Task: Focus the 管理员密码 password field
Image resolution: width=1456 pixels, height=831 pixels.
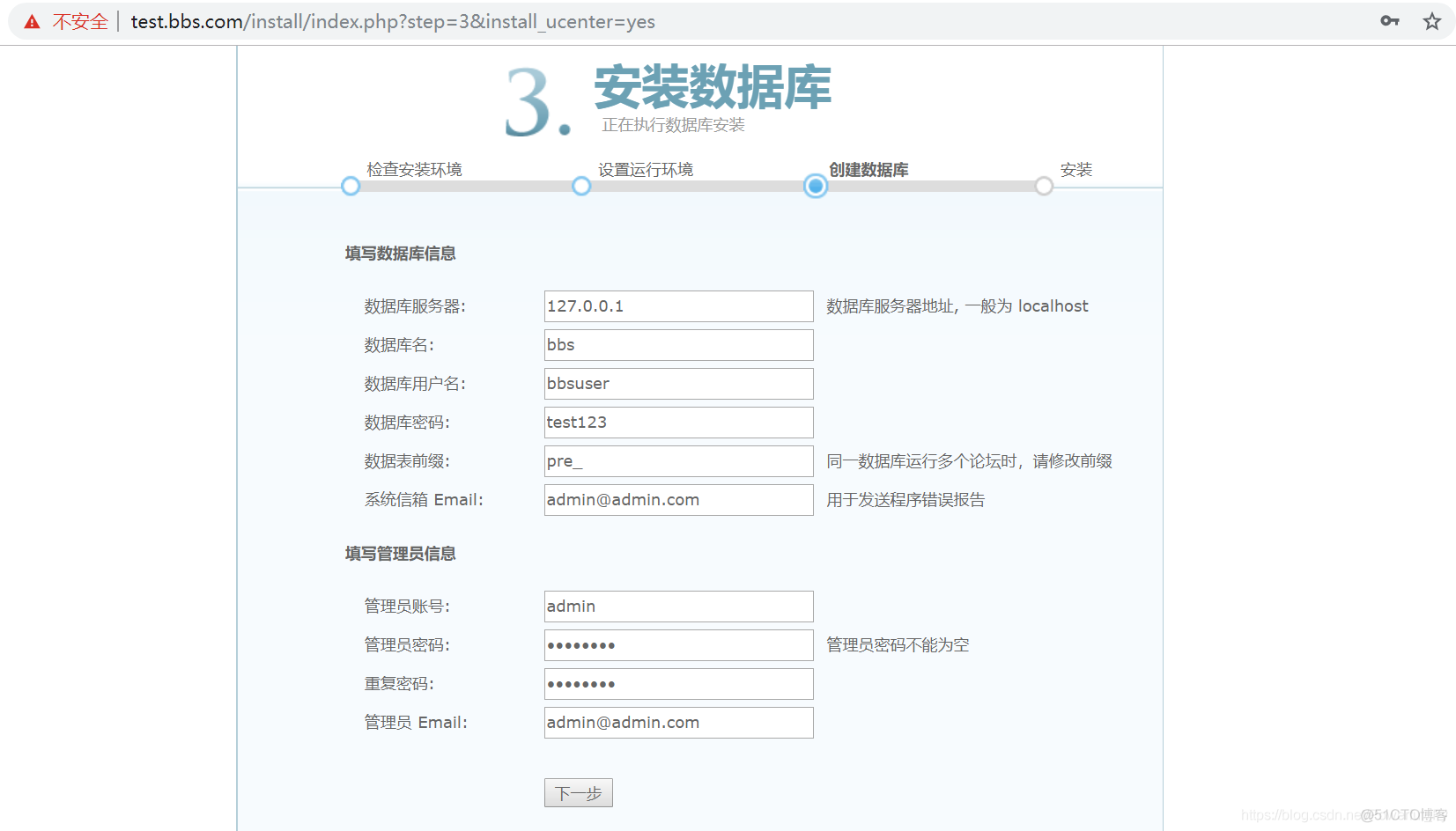Action: (x=679, y=645)
